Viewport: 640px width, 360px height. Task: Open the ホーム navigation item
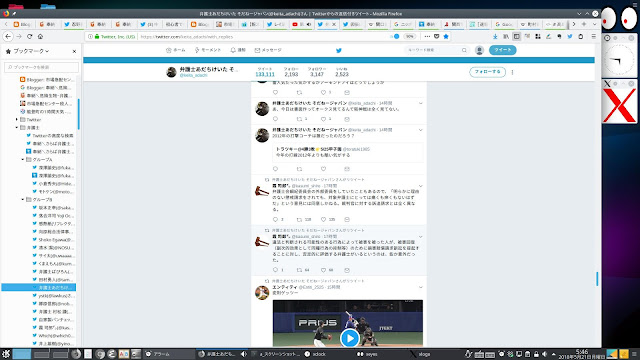pos(176,50)
